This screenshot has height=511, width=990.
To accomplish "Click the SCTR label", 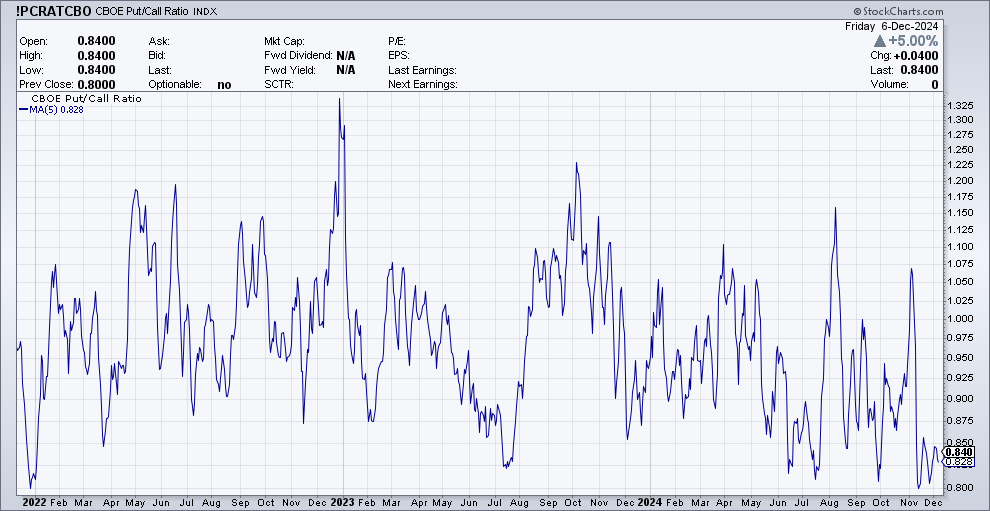I will pyautogui.click(x=278, y=85).
